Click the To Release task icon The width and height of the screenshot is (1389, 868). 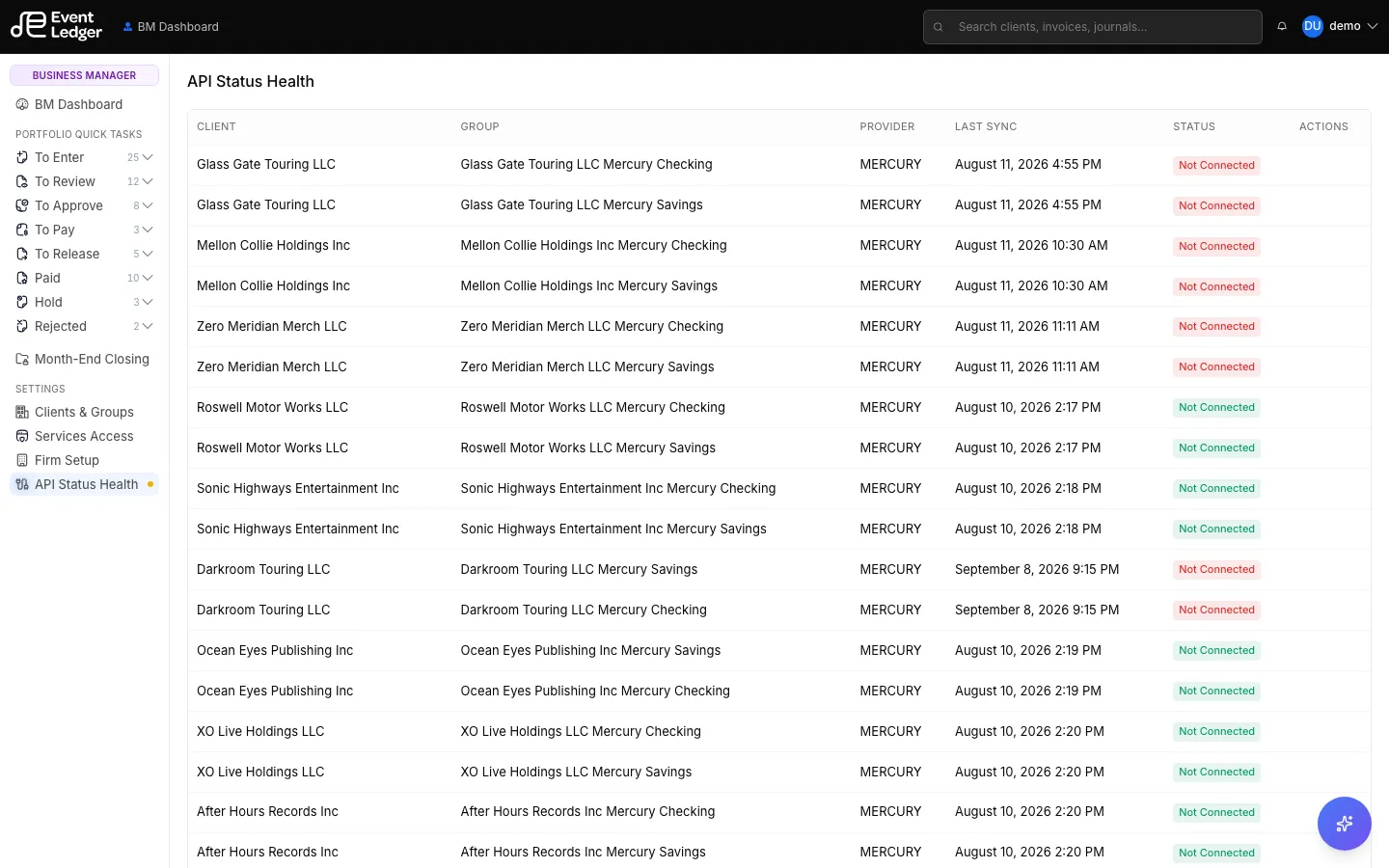(x=22, y=254)
